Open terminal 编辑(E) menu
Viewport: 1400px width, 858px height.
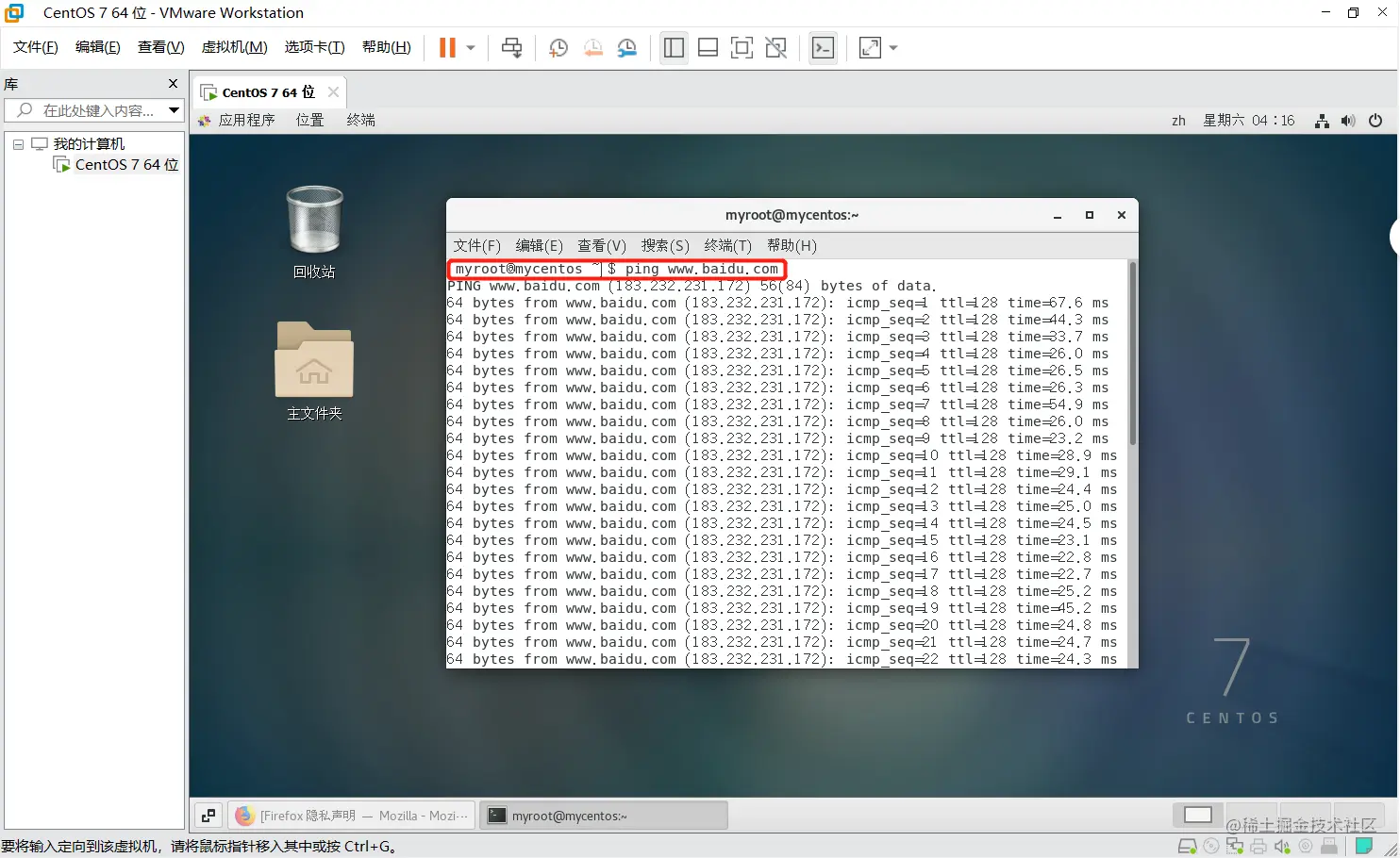click(x=539, y=246)
